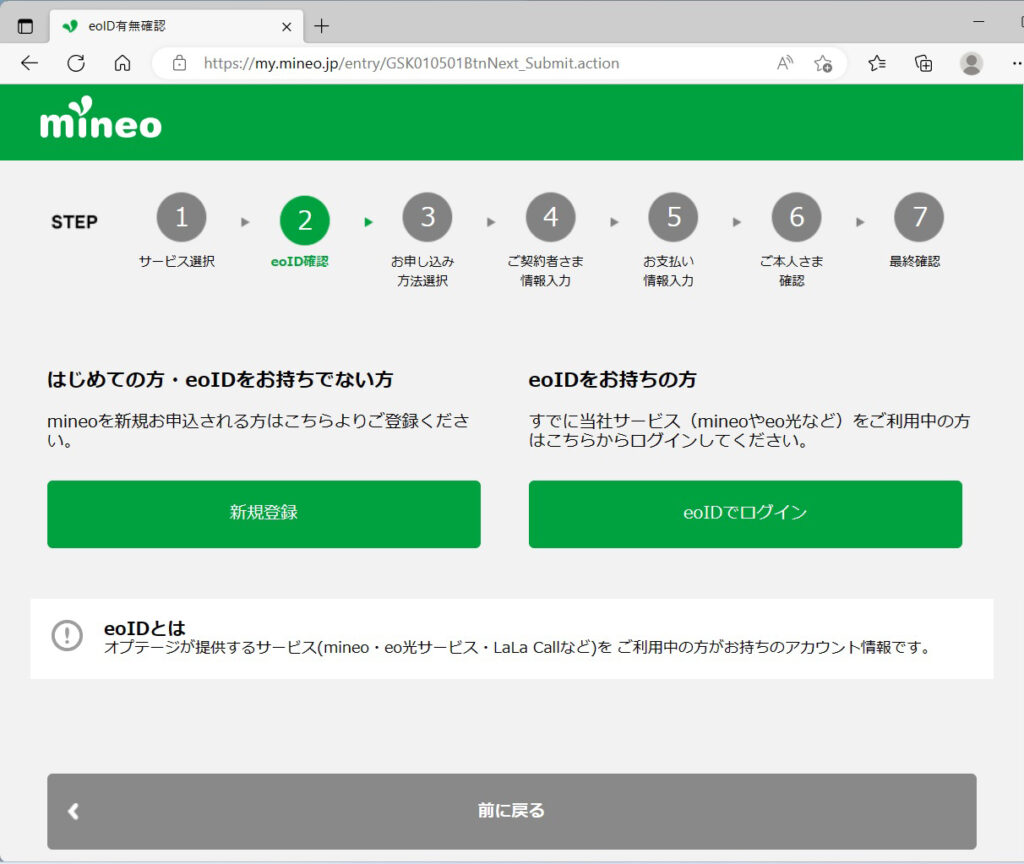Click the 前に戻る button
1024x864 pixels.
point(511,811)
